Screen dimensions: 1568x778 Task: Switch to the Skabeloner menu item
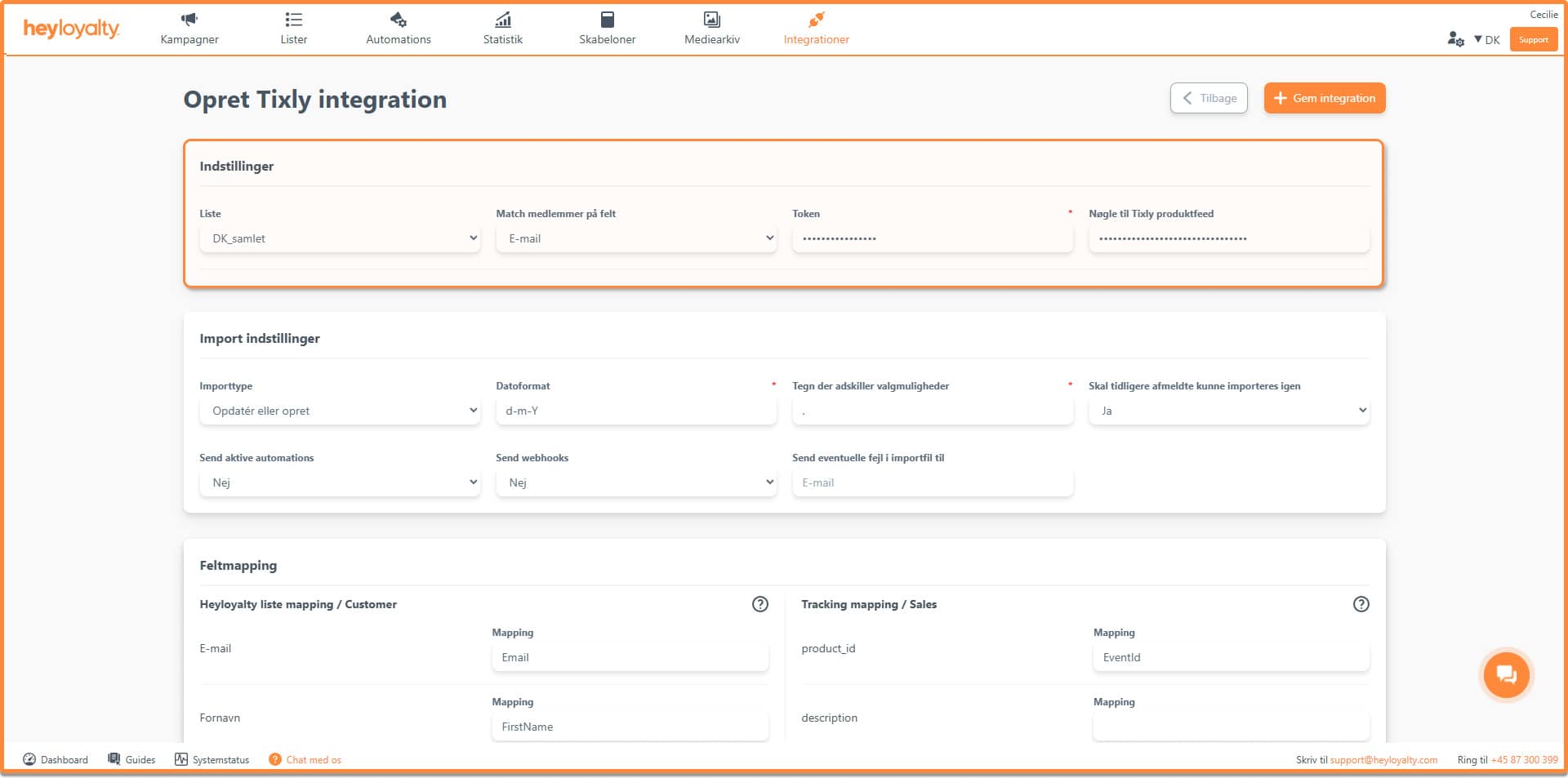coord(607,29)
